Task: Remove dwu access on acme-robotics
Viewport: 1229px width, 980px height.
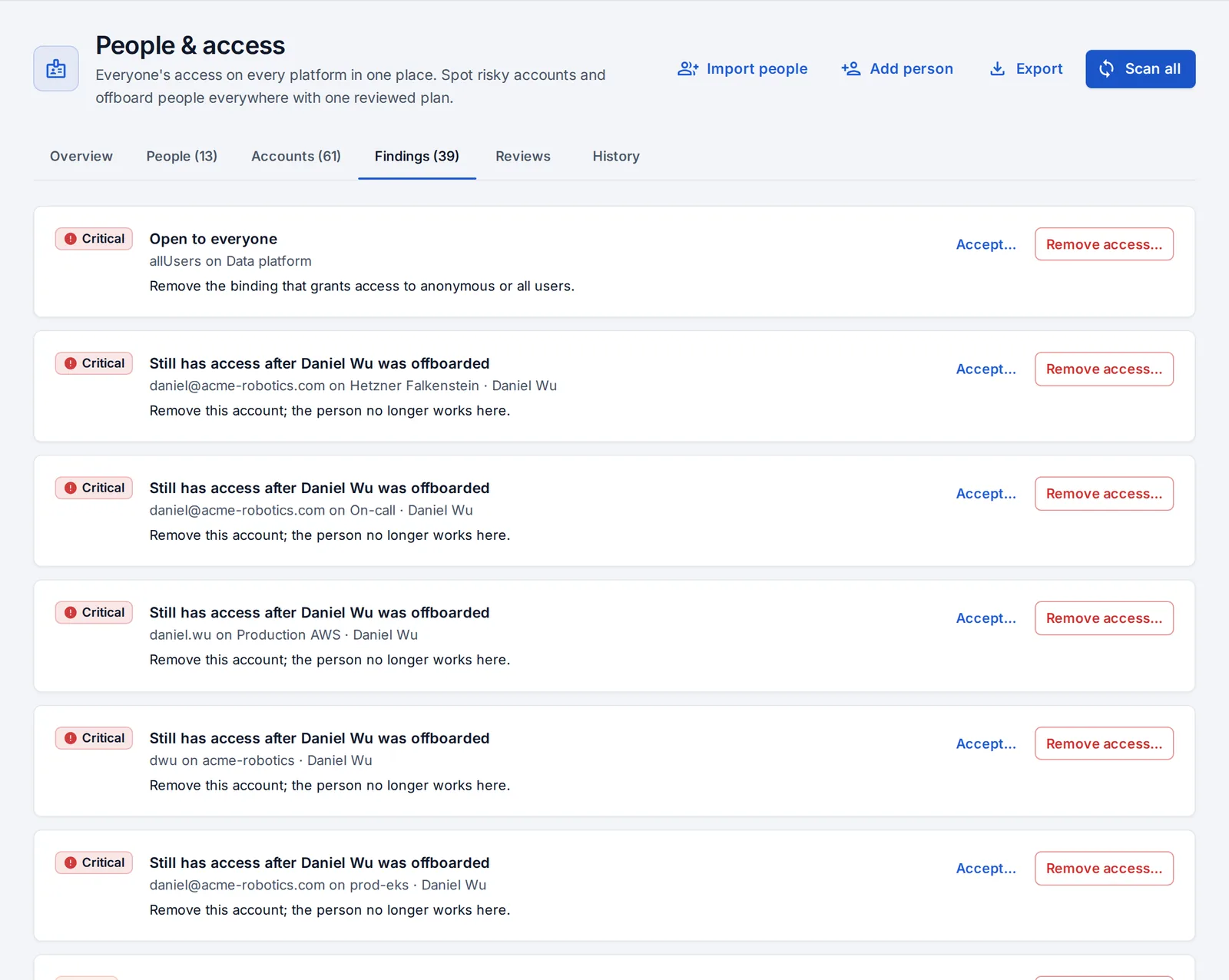Action: pyautogui.click(x=1104, y=743)
